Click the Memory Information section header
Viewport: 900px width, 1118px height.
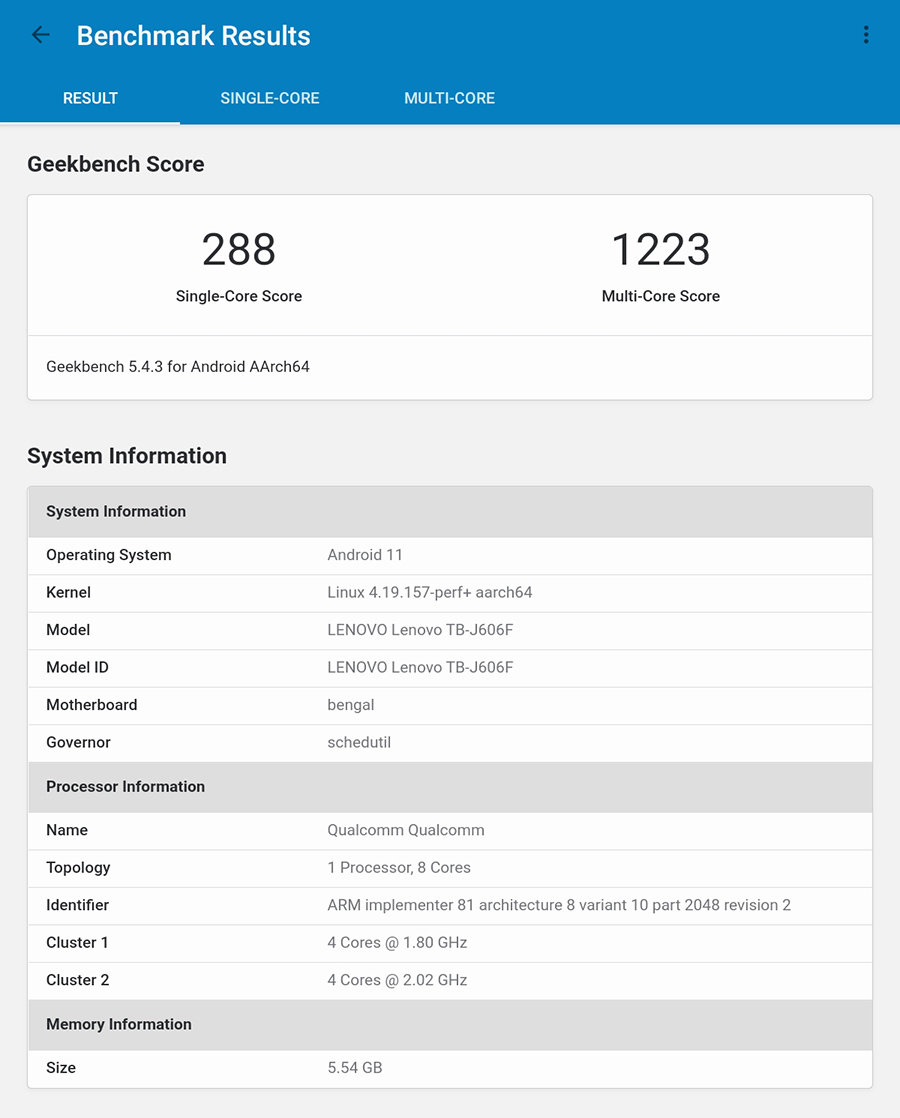point(450,1025)
